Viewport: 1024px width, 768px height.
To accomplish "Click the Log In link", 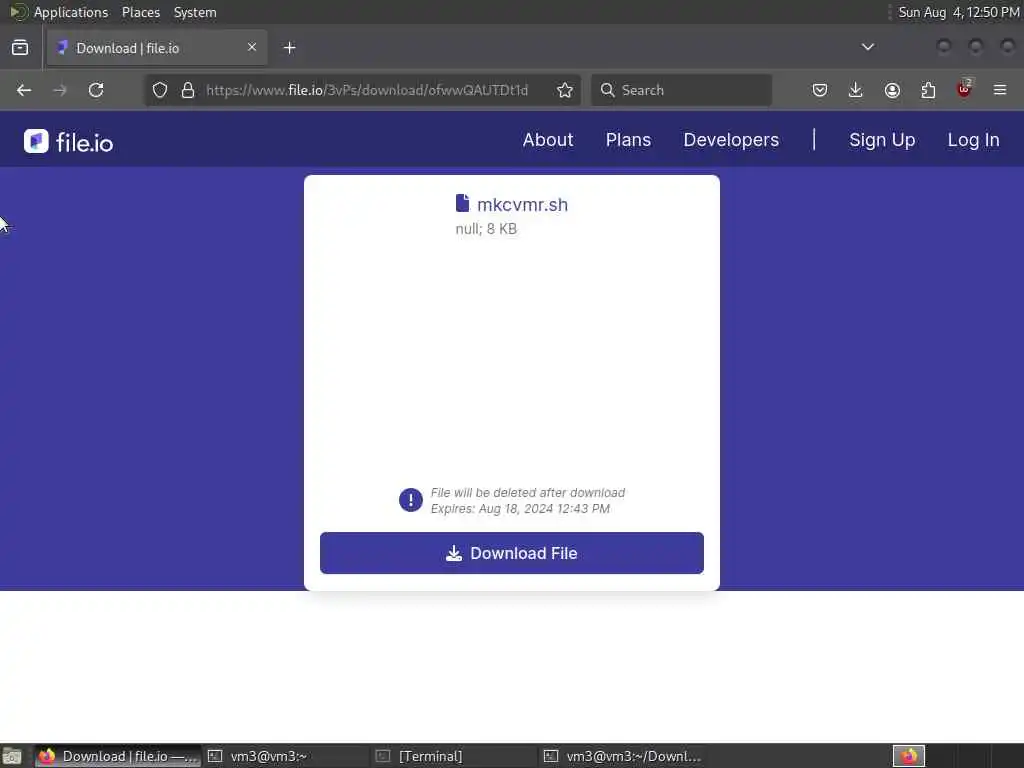I will (974, 140).
